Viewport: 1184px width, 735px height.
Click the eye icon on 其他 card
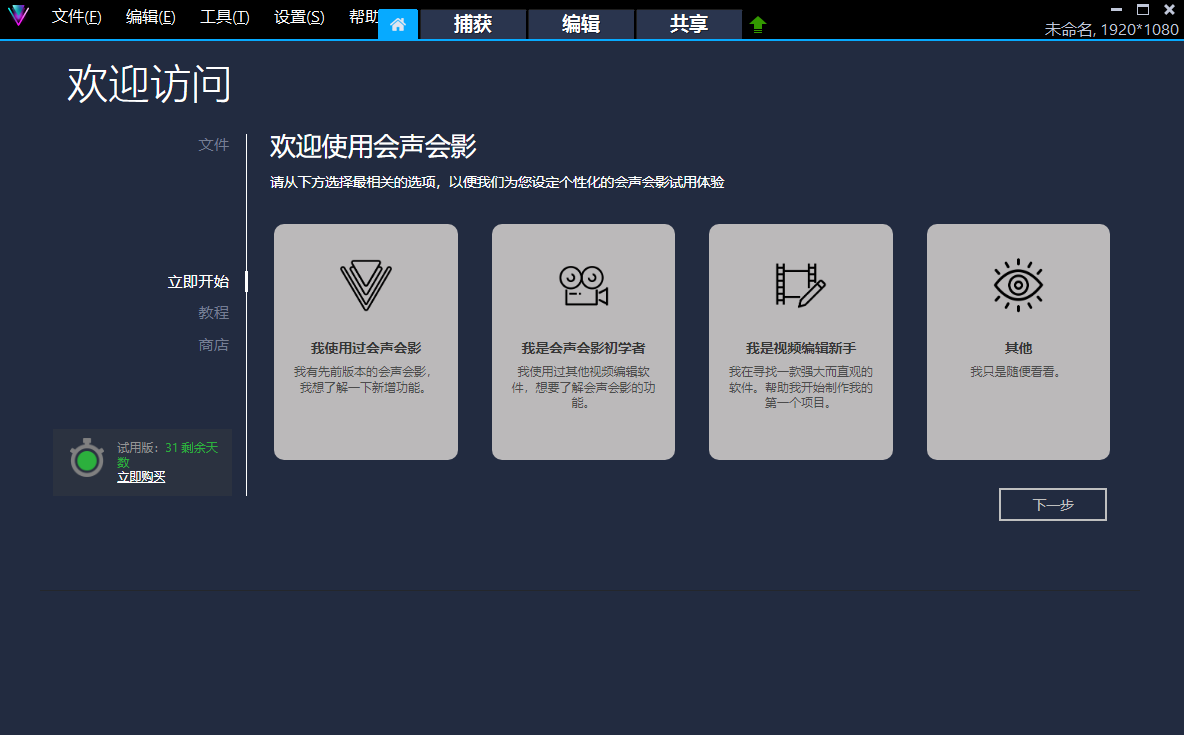click(x=1018, y=285)
